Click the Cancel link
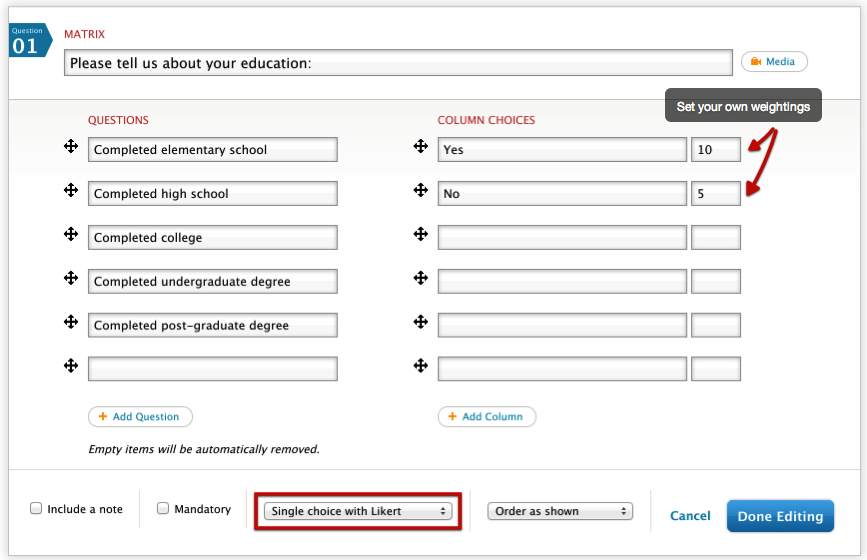 tap(690, 516)
